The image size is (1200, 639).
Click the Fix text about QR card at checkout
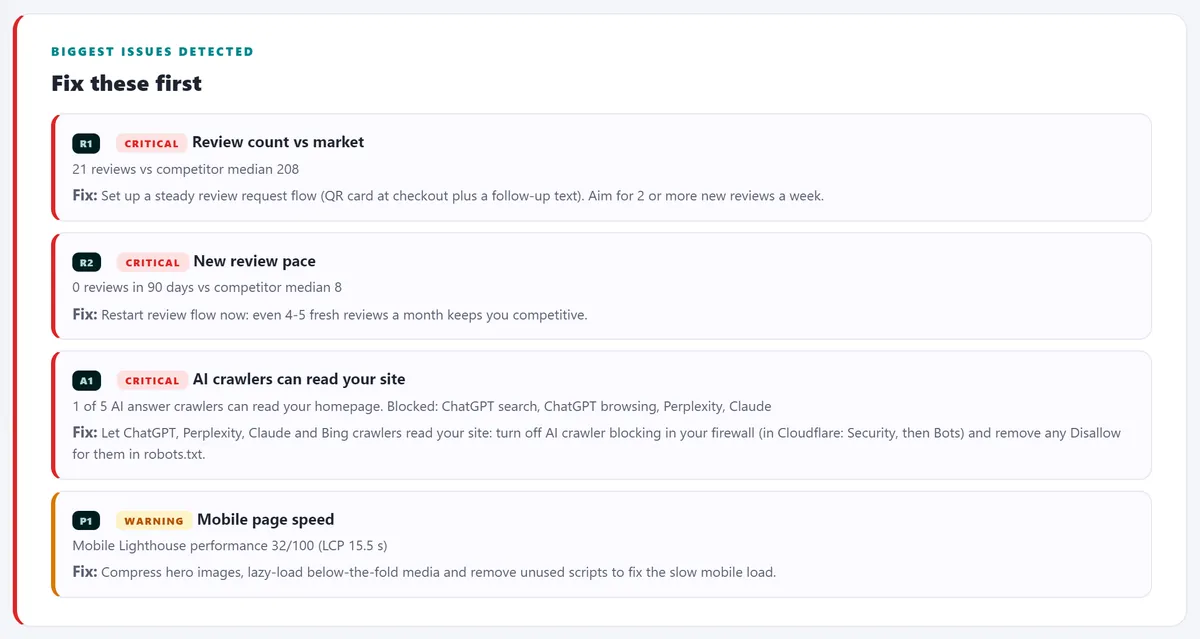(x=448, y=196)
